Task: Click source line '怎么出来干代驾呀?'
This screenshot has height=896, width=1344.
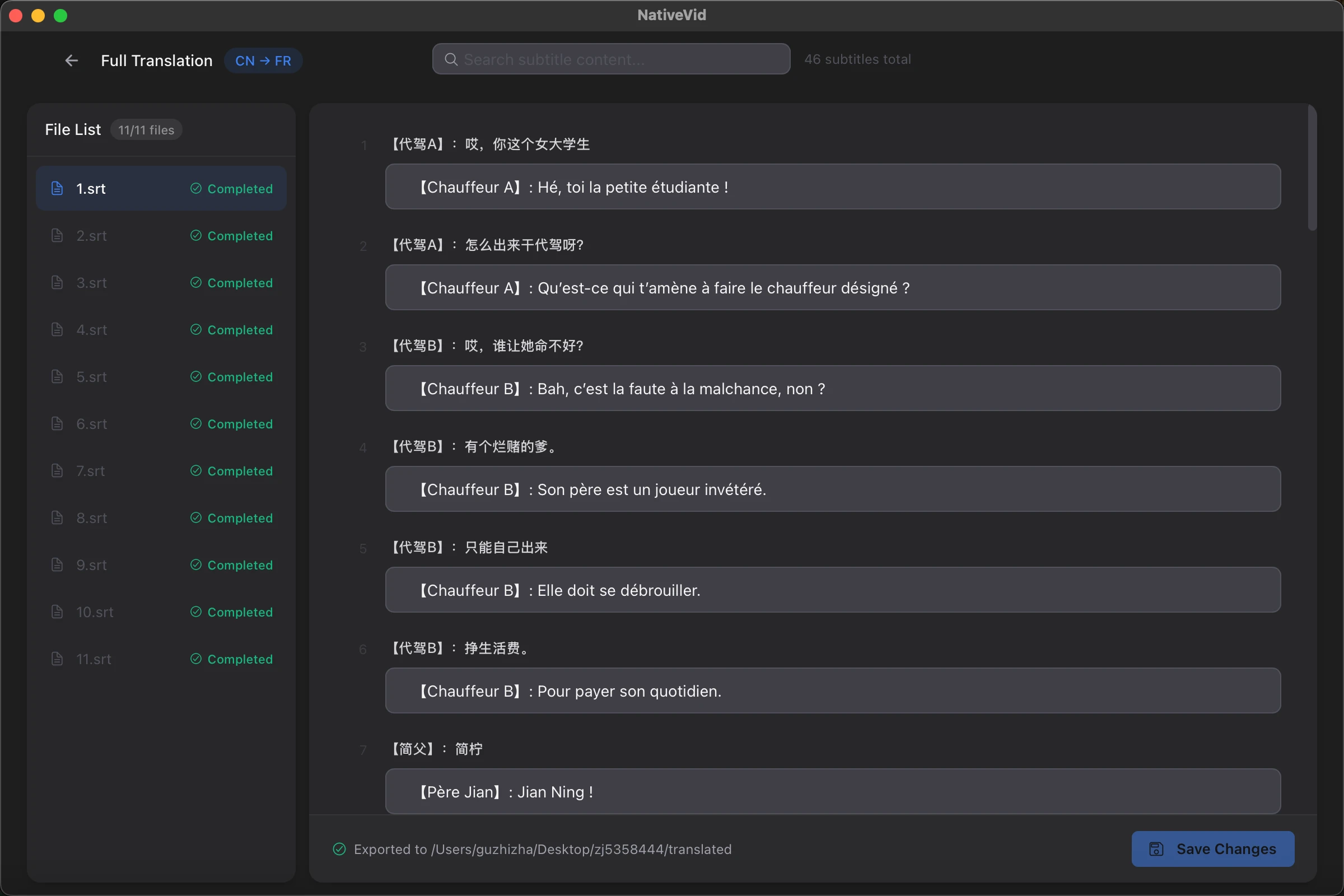Action: click(487, 245)
